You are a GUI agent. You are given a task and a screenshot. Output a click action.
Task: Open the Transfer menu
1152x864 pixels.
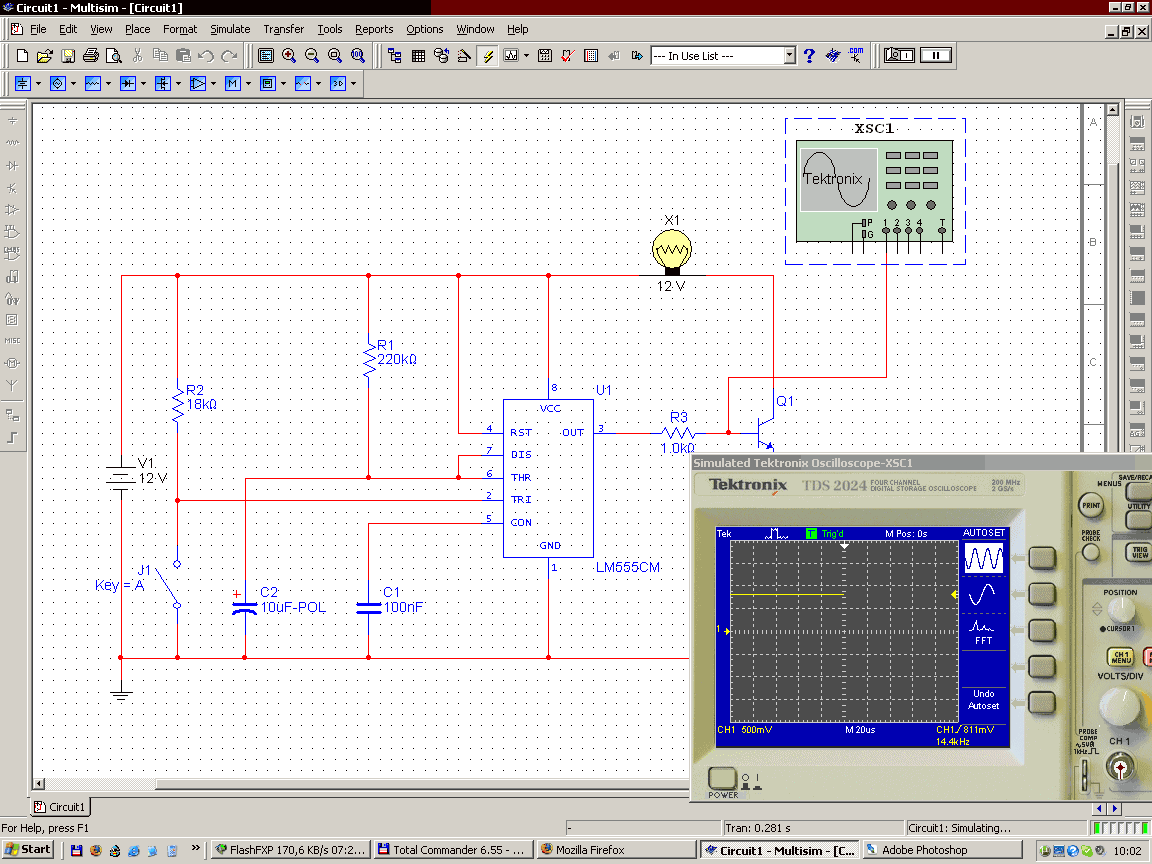pyautogui.click(x=284, y=29)
